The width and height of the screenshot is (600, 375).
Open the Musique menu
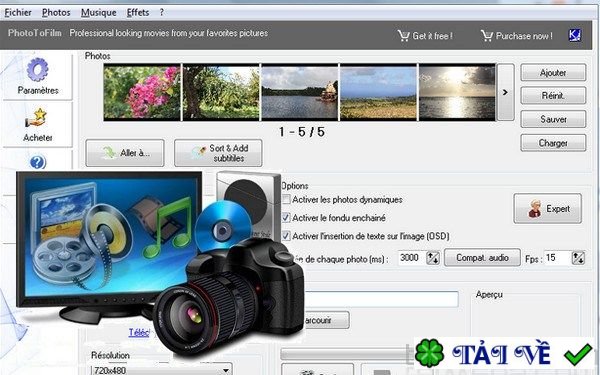(98, 13)
